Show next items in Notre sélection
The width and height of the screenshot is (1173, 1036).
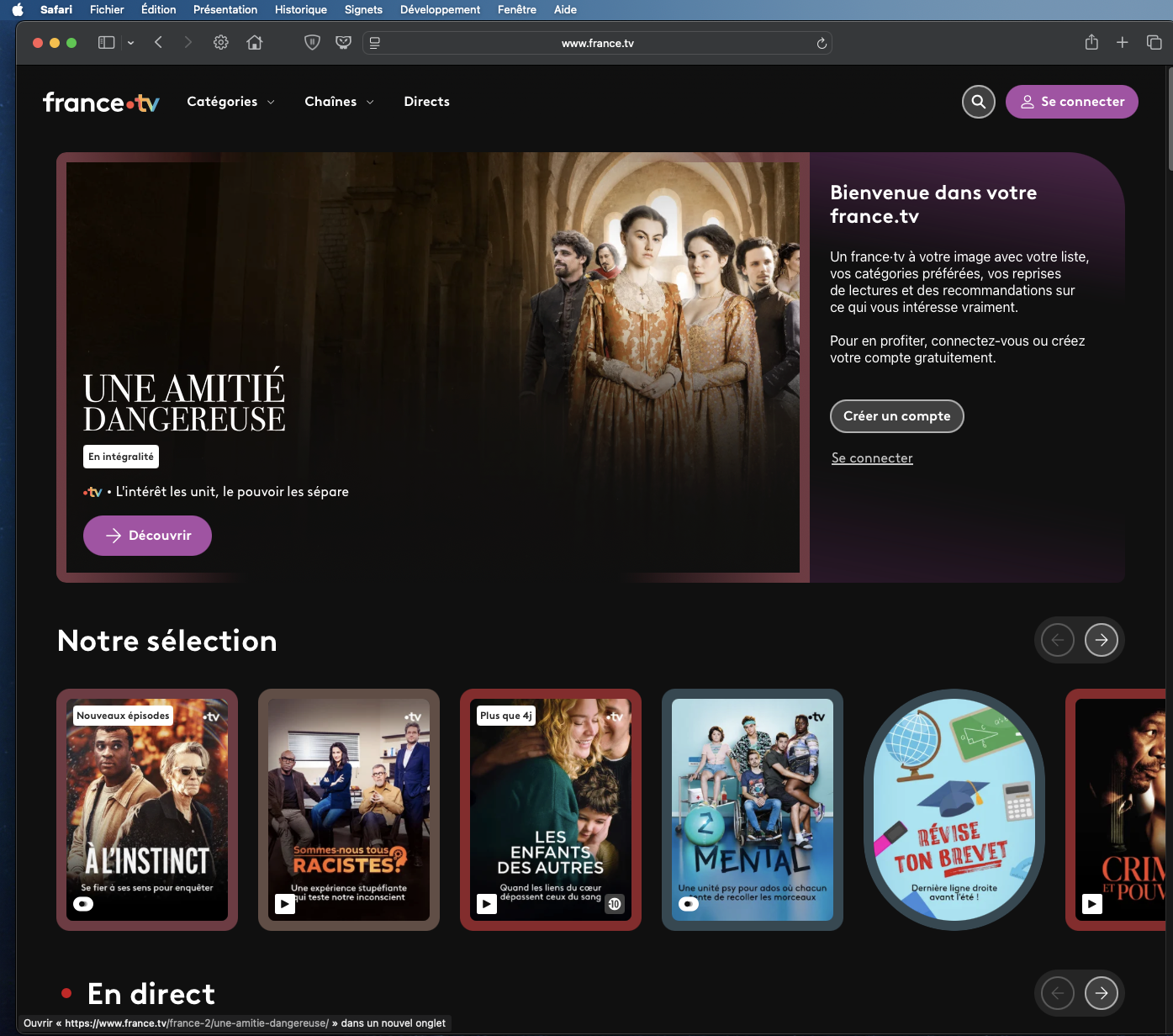[1102, 640]
